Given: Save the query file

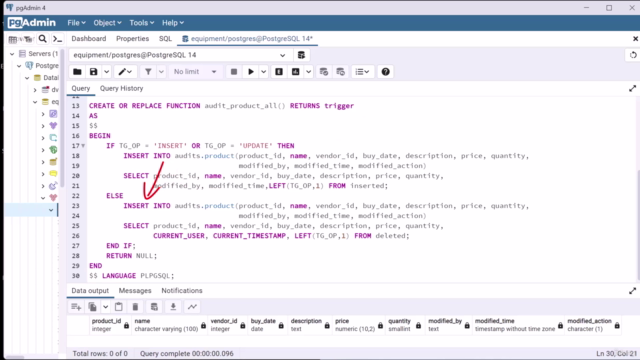Looking at the screenshot, I should [x=93, y=72].
